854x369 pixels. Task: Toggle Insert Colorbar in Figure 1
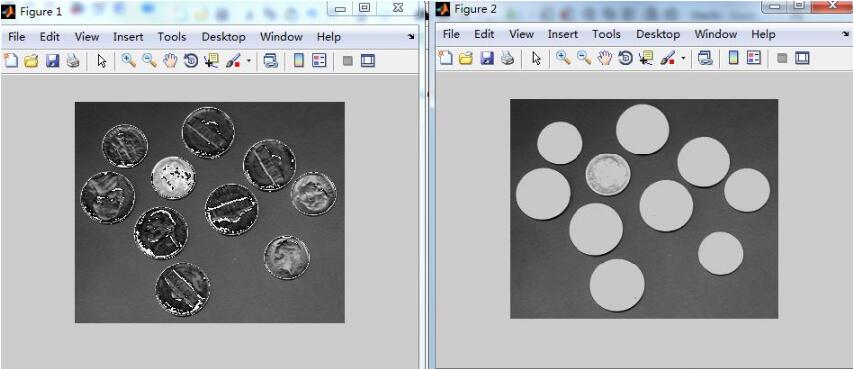[x=298, y=60]
